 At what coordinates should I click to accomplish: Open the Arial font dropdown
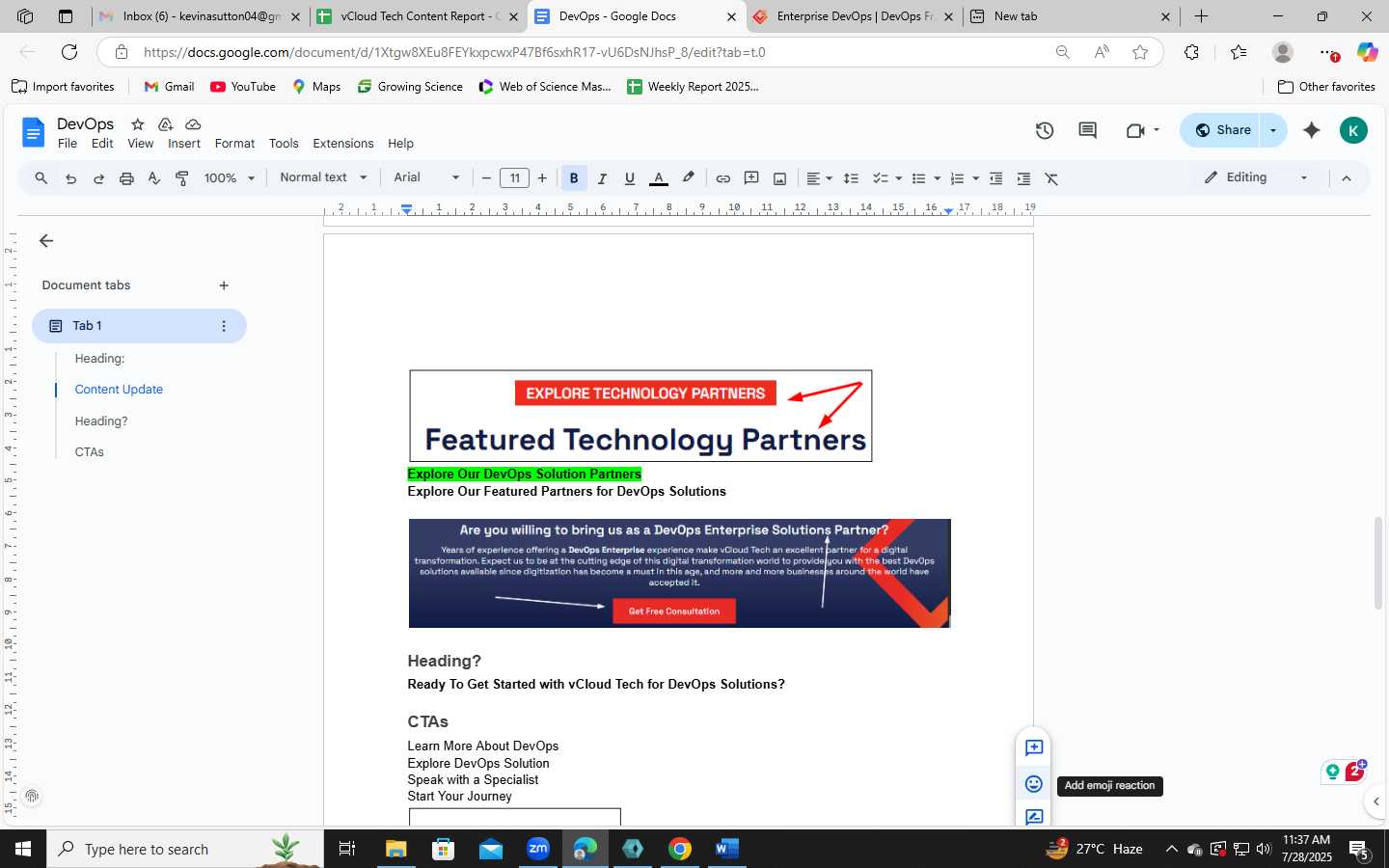[426, 177]
